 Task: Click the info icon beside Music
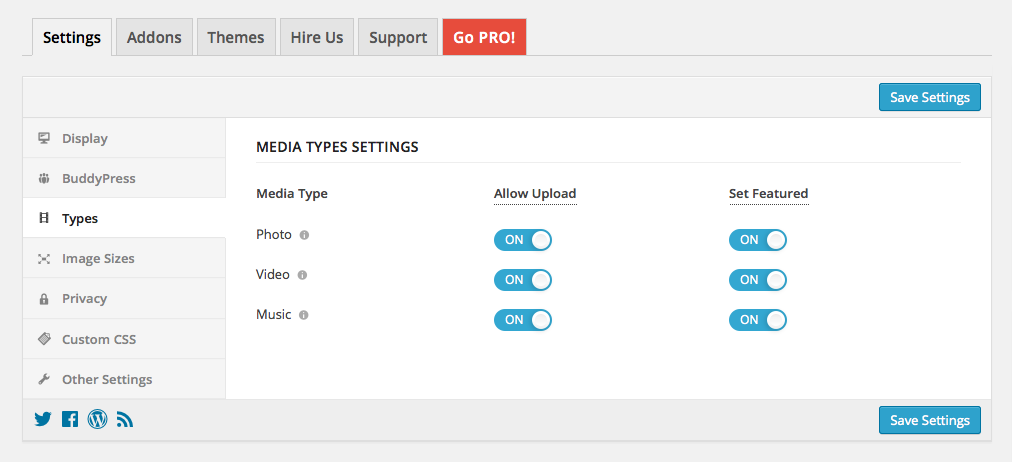click(304, 315)
